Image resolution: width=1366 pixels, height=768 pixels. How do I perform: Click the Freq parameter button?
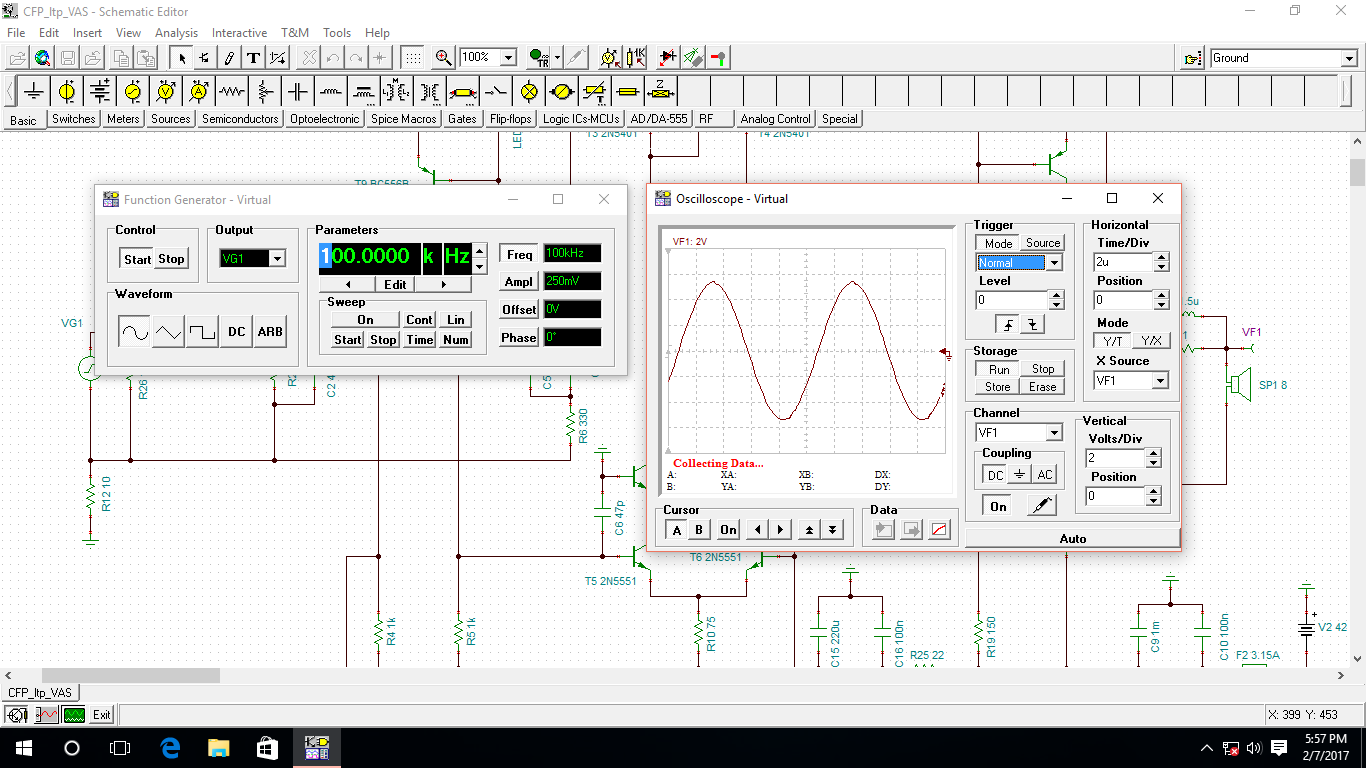coord(519,254)
